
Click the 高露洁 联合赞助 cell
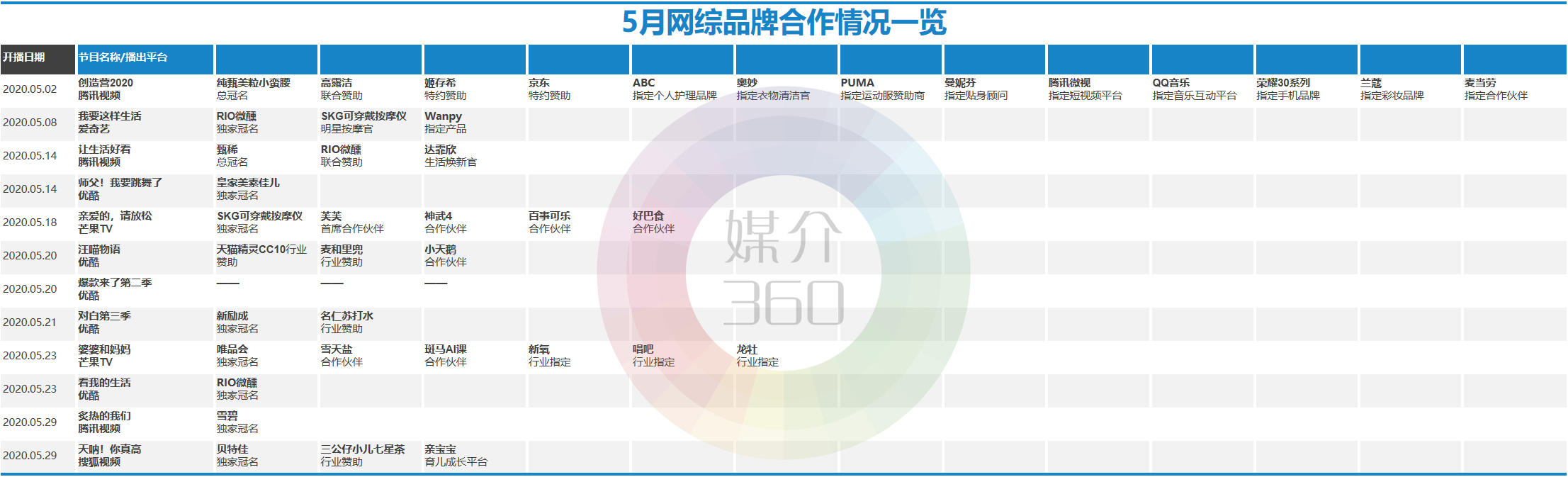[371, 89]
